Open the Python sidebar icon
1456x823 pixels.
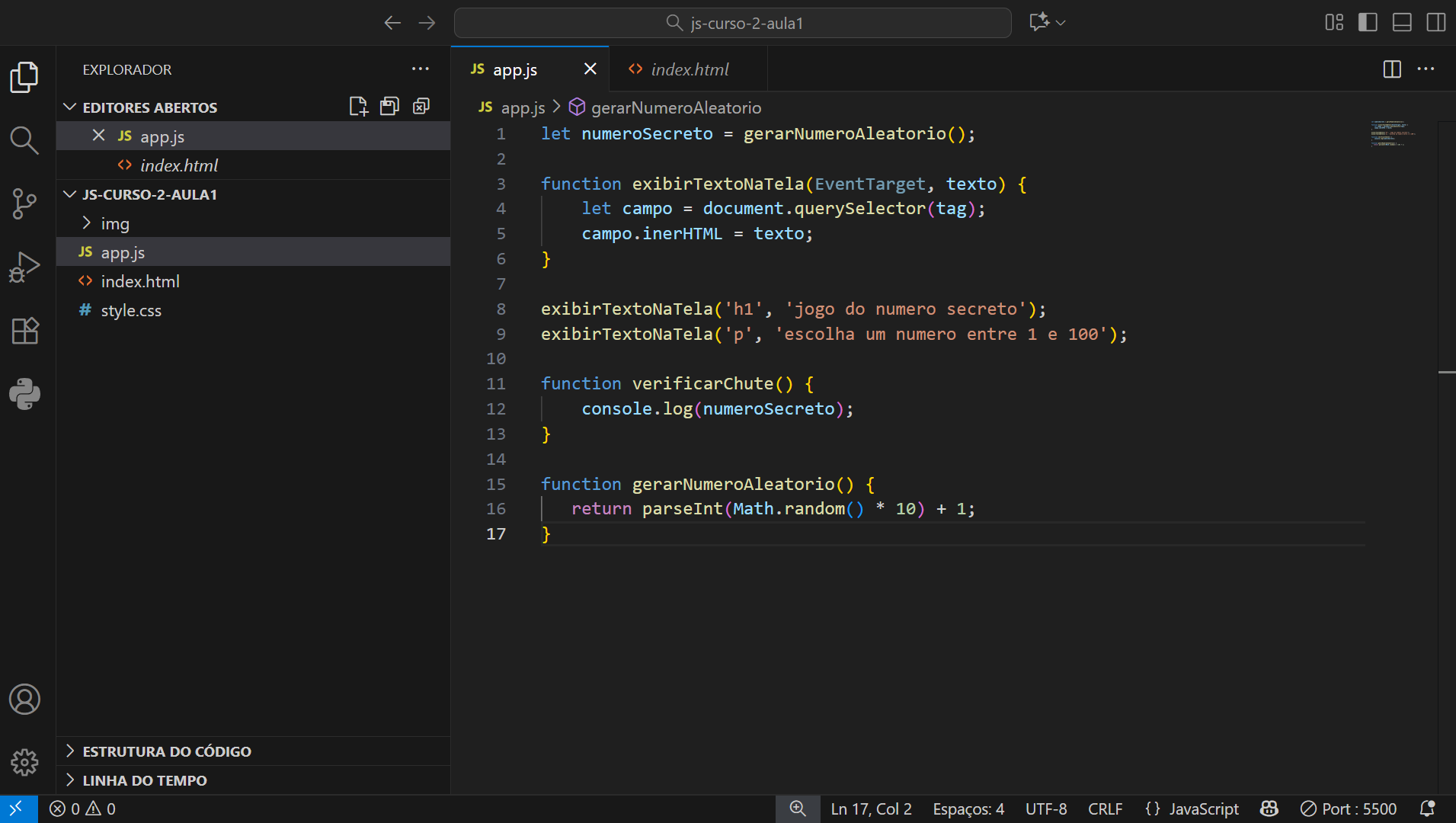tap(24, 394)
